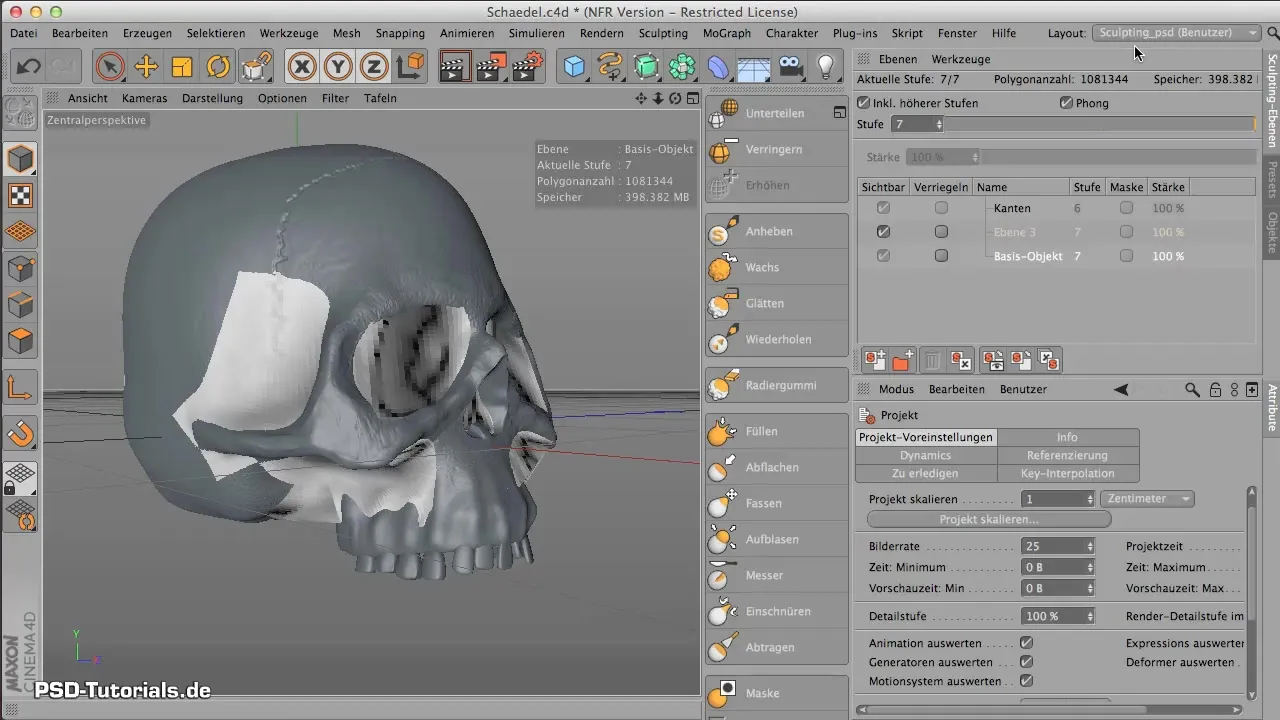Click the Bilderrate value field
Screen dimensions: 1280x720
(1053, 547)
